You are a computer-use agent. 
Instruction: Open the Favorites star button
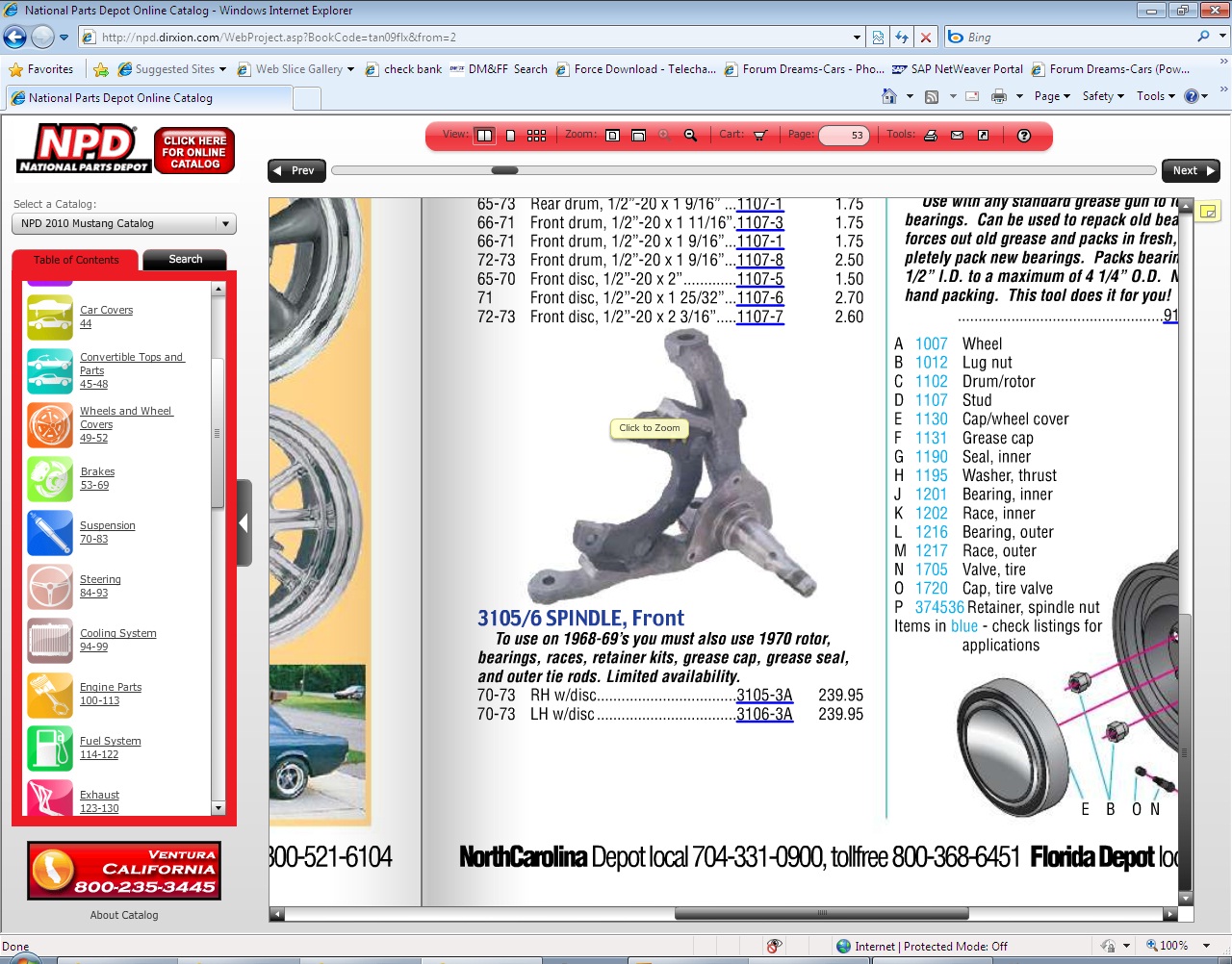coord(41,69)
